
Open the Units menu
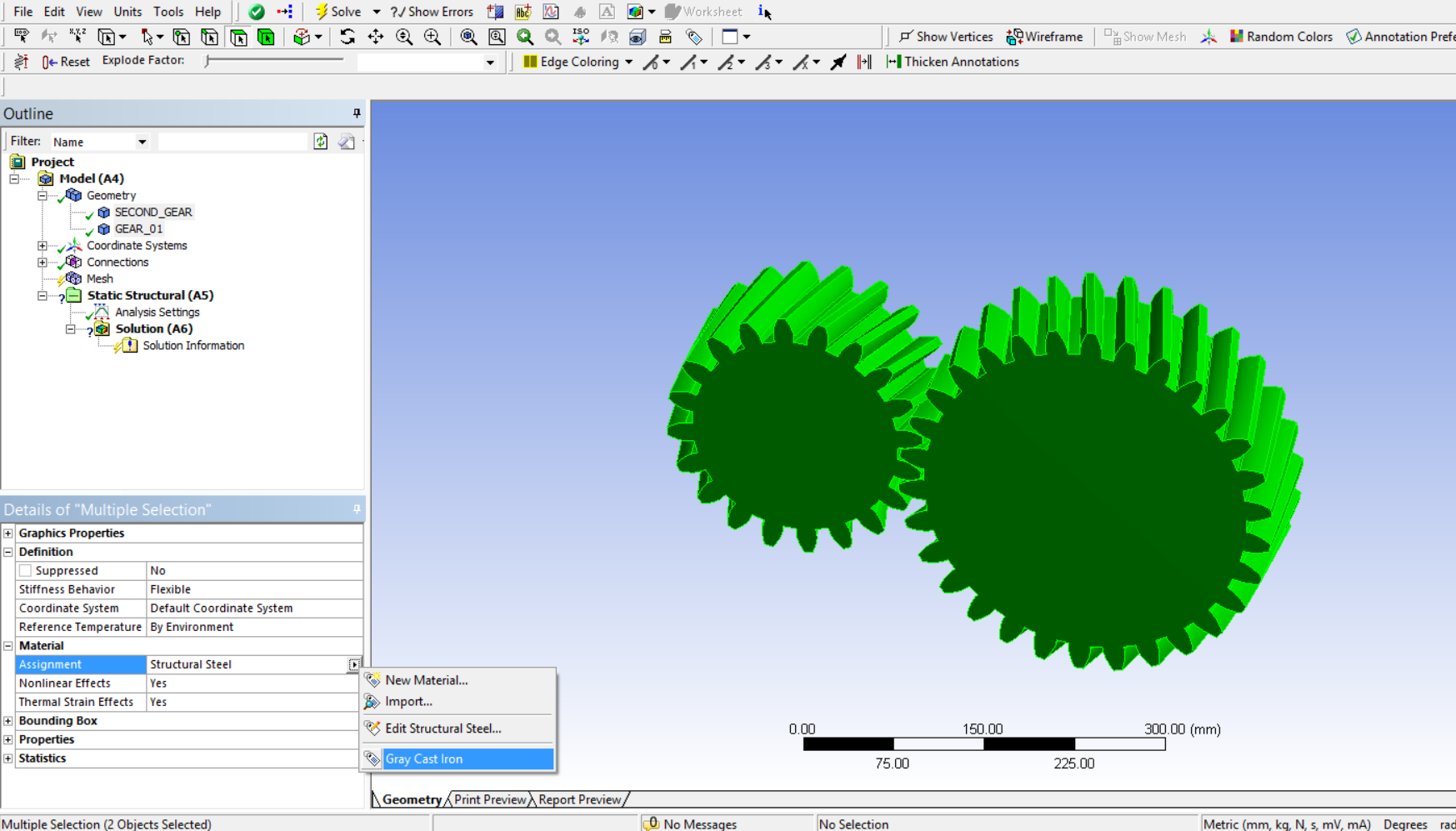[128, 12]
